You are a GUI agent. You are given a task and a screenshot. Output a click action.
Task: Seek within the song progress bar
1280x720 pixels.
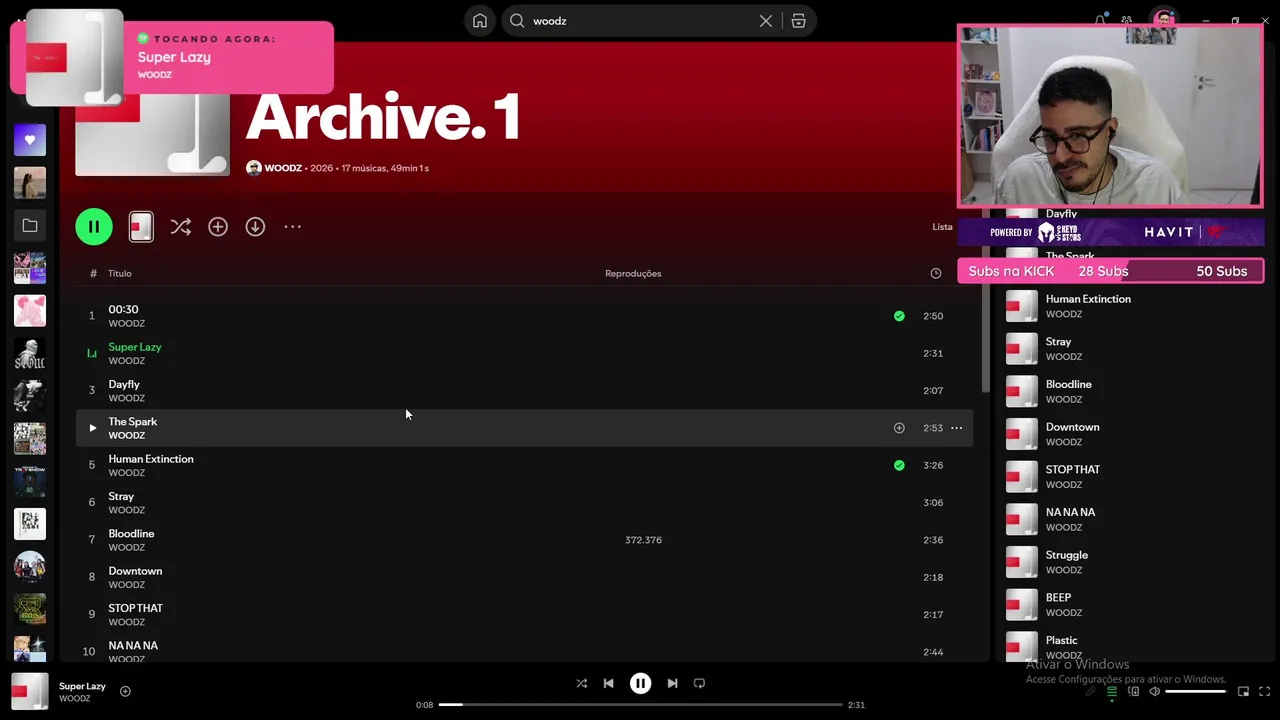(x=640, y=705)
